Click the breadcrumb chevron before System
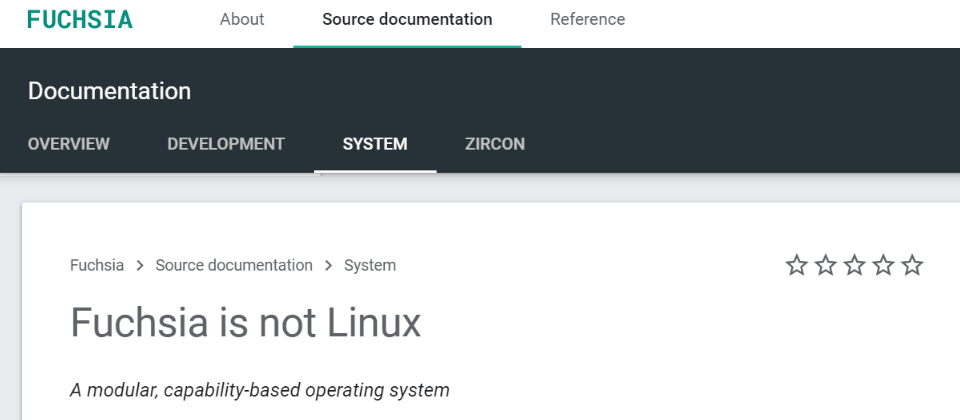This screenshot has width=960, height=420. pos(329,265)
